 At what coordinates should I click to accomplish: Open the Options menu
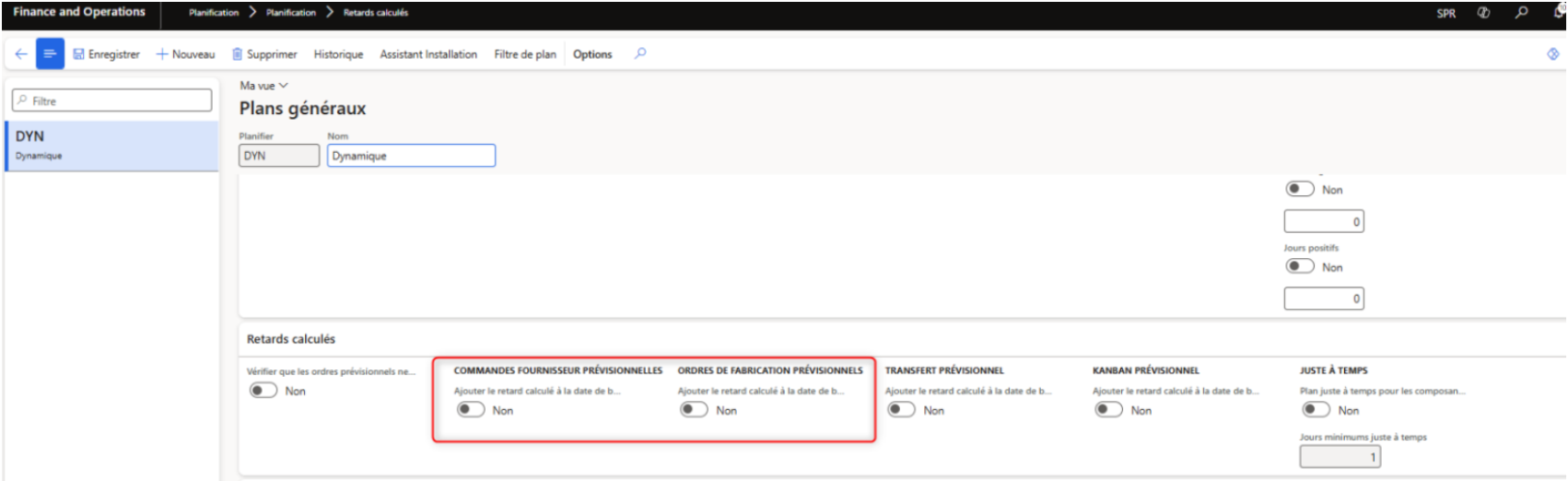coord(592,54)
